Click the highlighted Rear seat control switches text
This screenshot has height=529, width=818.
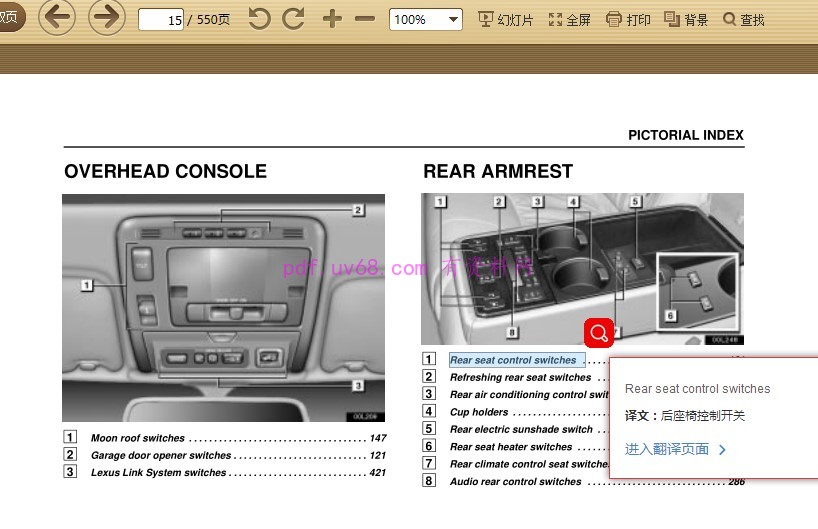click(513, 360)
